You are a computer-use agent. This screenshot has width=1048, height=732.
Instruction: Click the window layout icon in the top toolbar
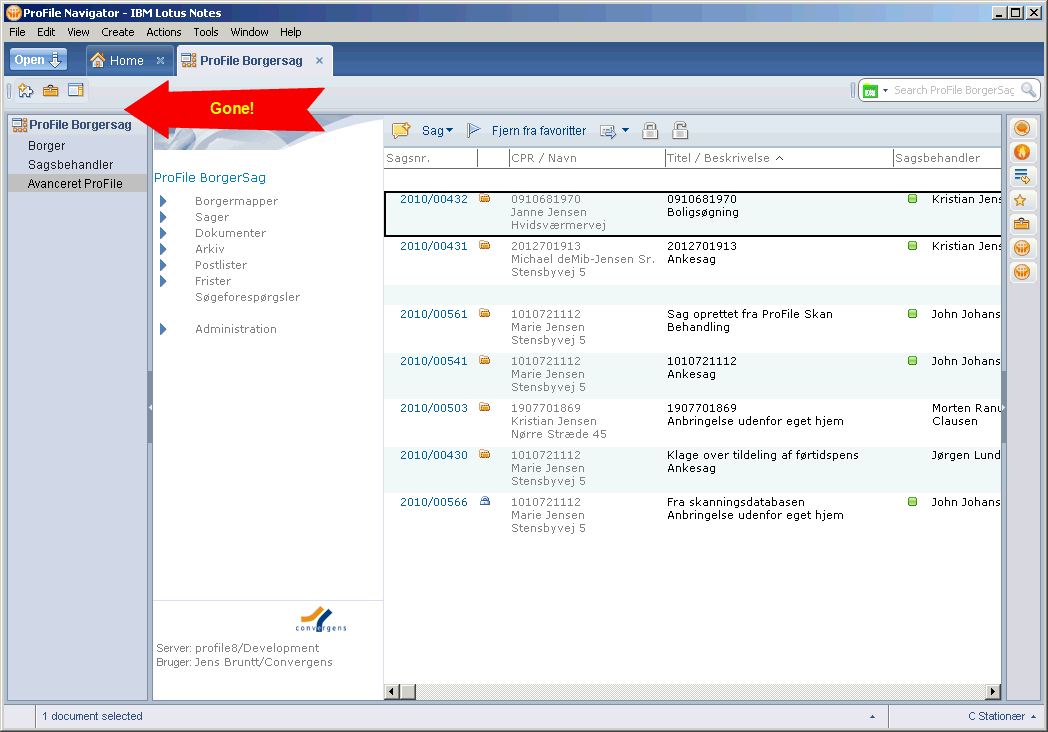click(76, 91)
